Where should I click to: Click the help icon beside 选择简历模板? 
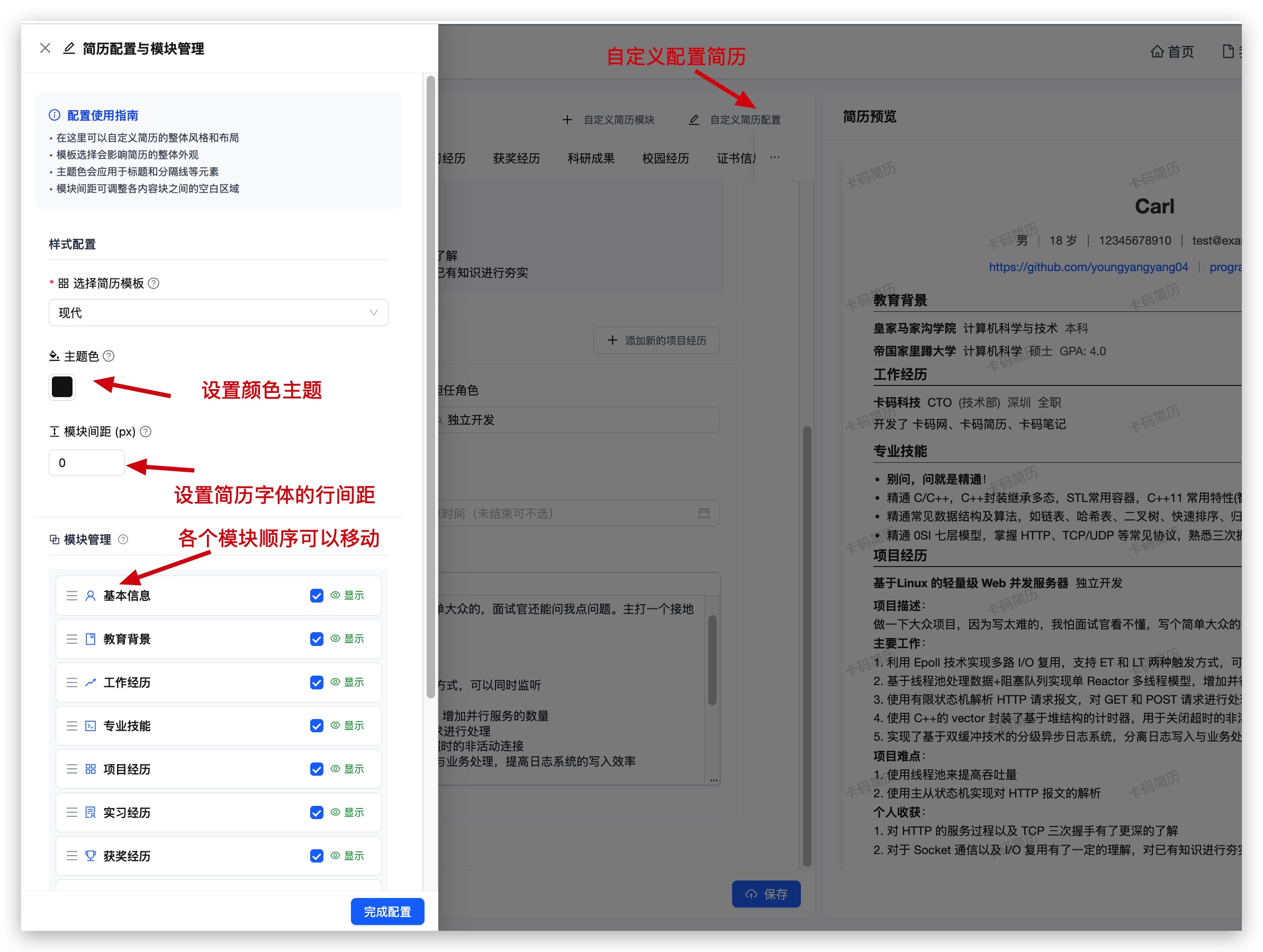click(154, 283)
